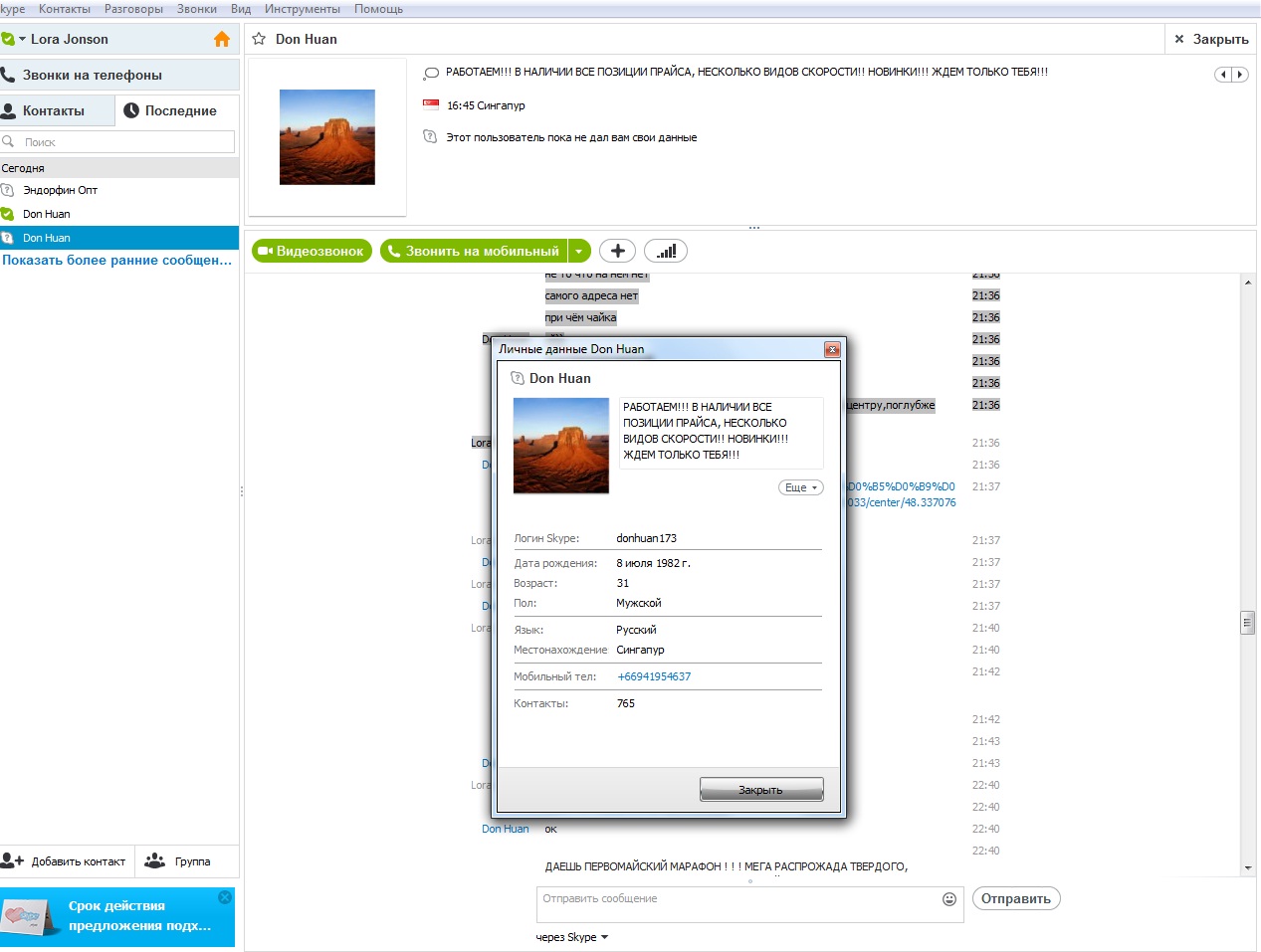This screenshot has width=1261, height=952.
Task: Click the Don Huan sender name link in chat
Action: [x=506, y=829]
